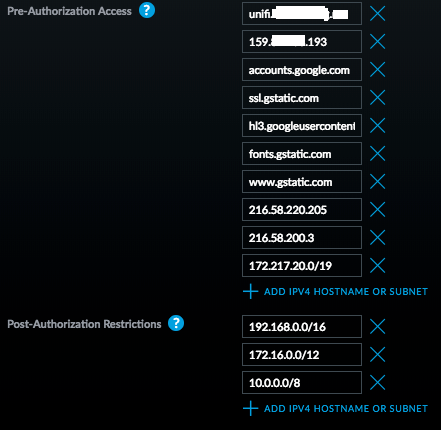Click the 216.58.200.3 field
Viewport: 441px width, 430px height.
pyautogui.click(x=302, y=238)
